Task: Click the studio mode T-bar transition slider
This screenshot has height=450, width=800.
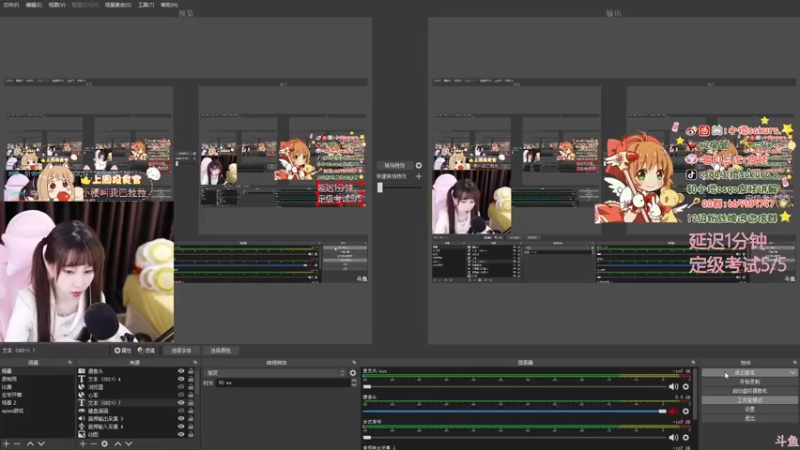Action: tap(400, 187)
